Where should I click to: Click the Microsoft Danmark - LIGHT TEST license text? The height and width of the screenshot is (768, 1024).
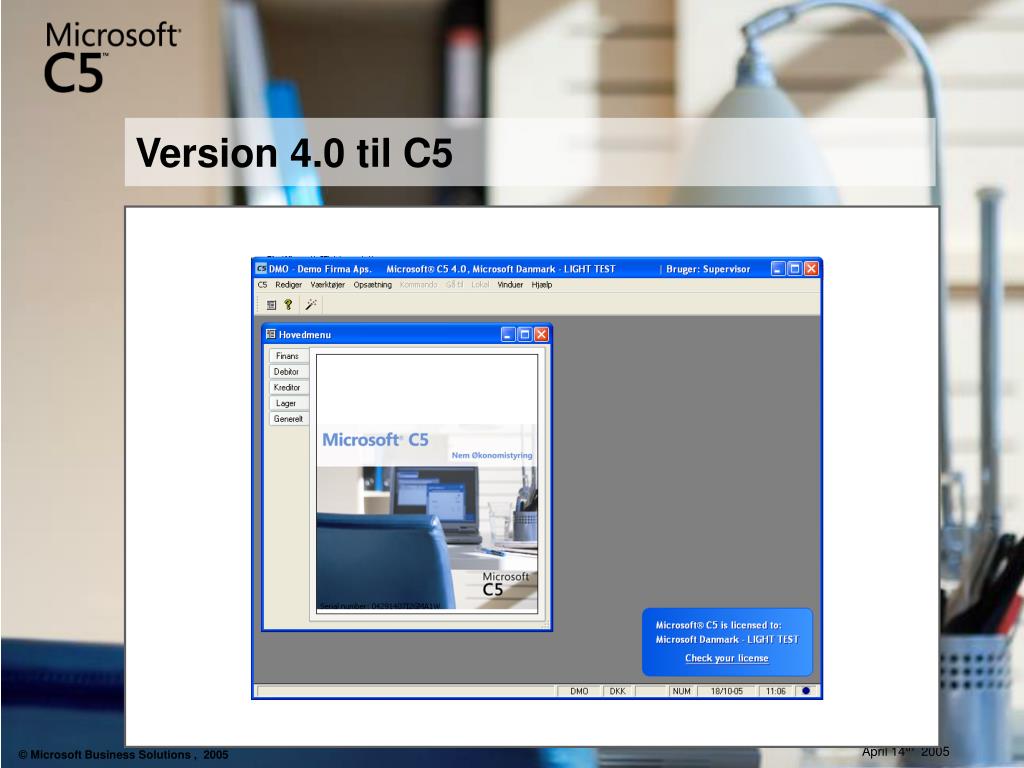tap(727, 639)
